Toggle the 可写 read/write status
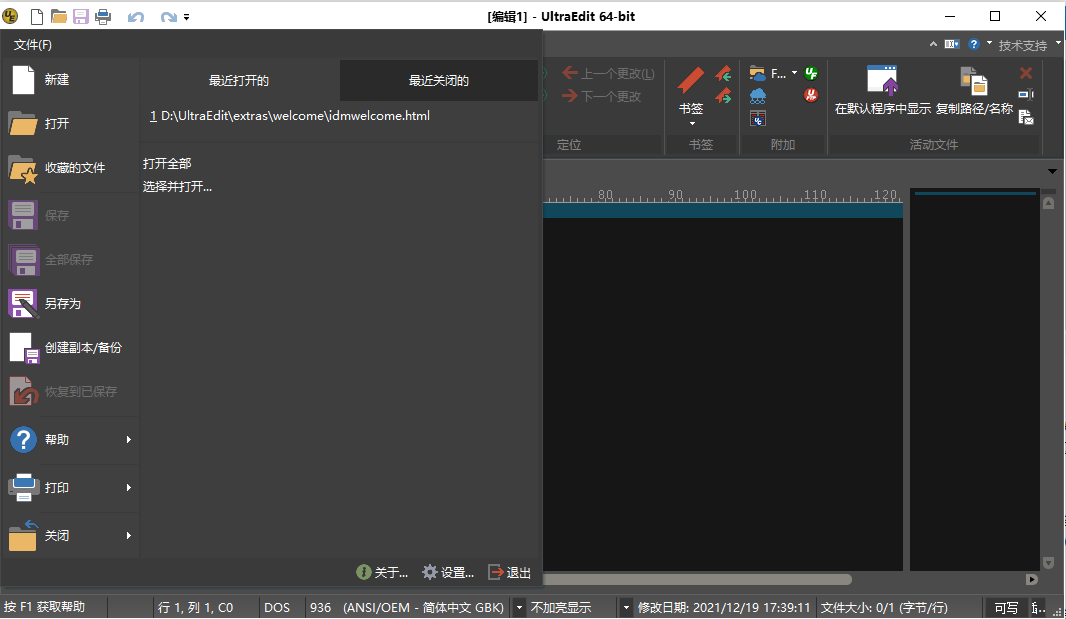Screen dimensions: 1066x619 pos(1006,607)
